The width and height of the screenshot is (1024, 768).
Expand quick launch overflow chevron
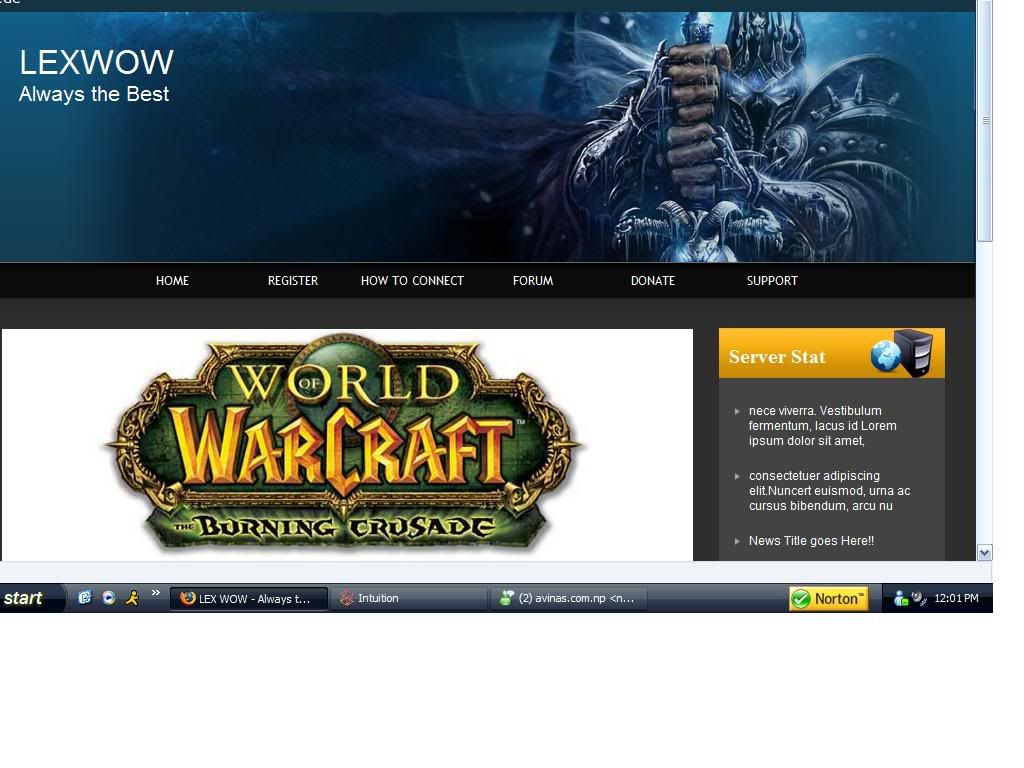(155, 593)
